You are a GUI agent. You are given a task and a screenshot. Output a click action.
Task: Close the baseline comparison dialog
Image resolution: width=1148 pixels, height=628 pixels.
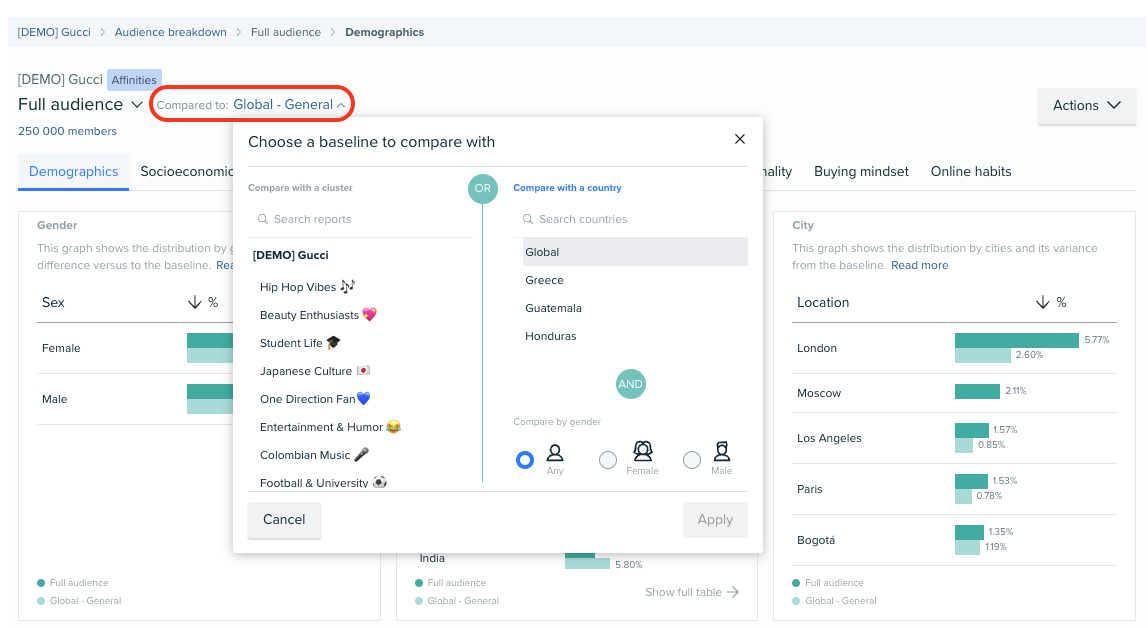(x=739, y=139)
